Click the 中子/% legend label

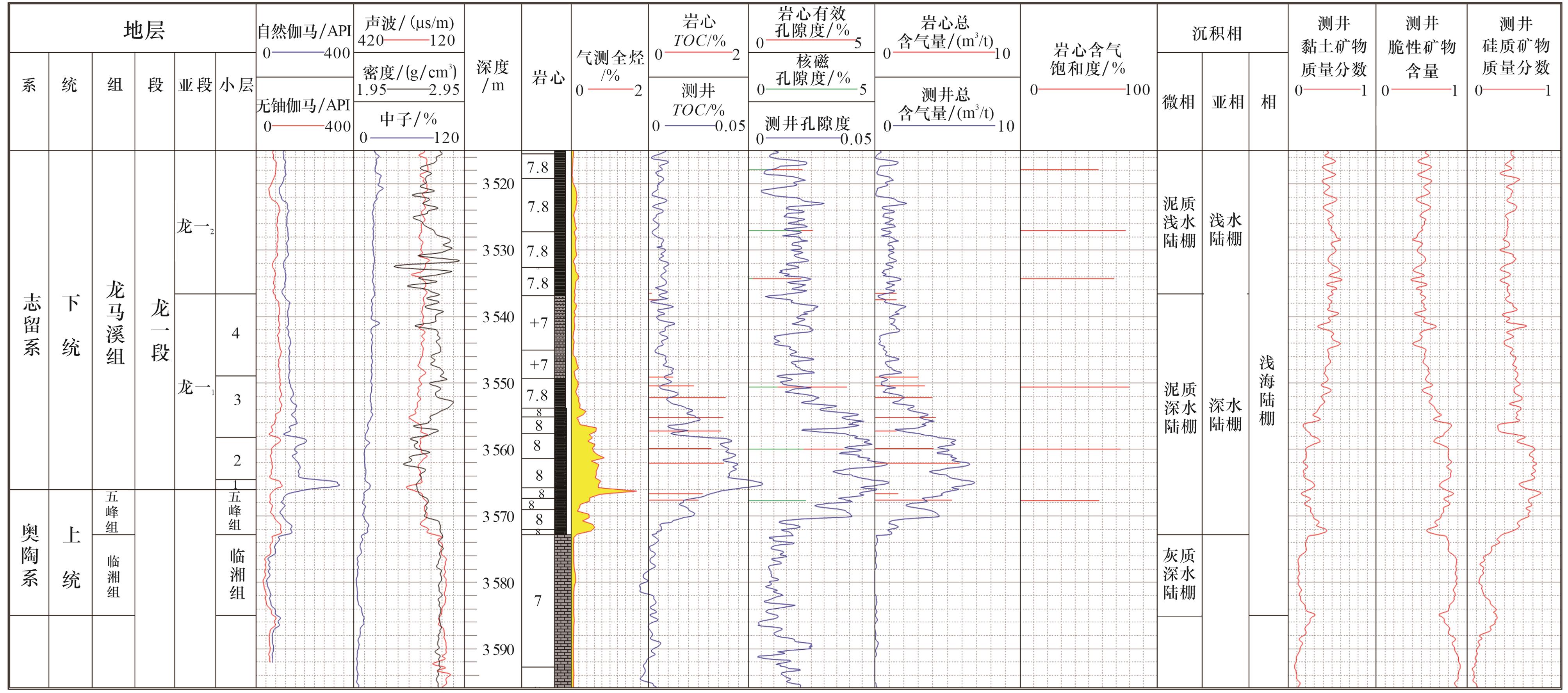pyautogui.click(x=408, y=119)
